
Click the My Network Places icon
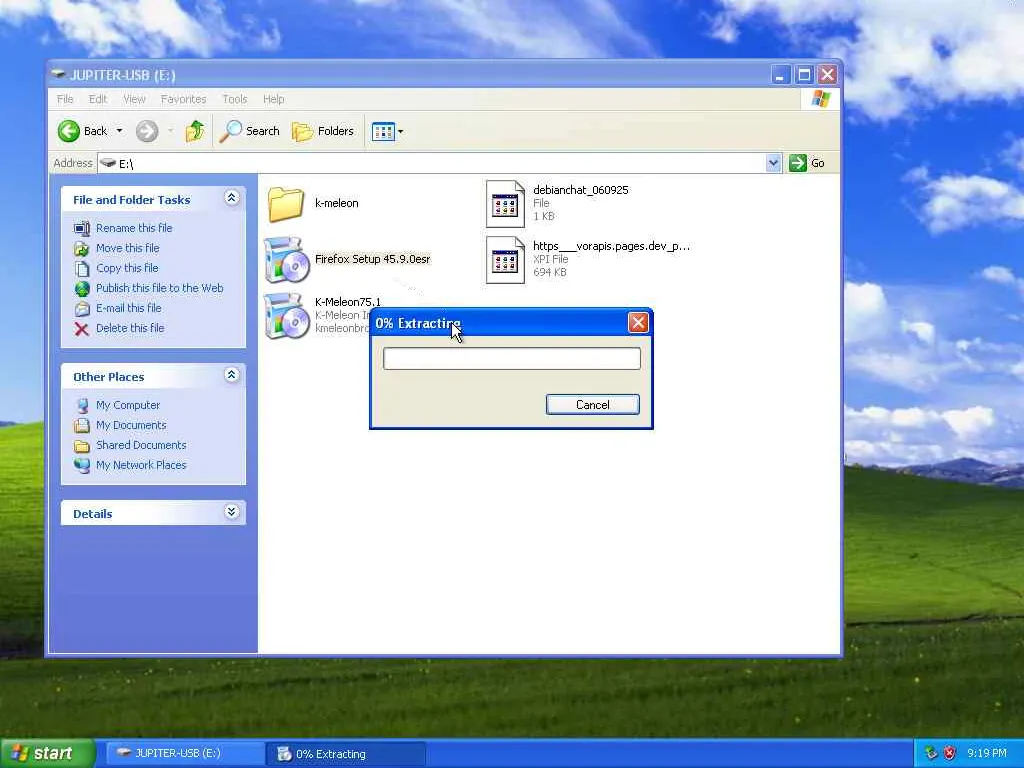click(x=82, y=466)
